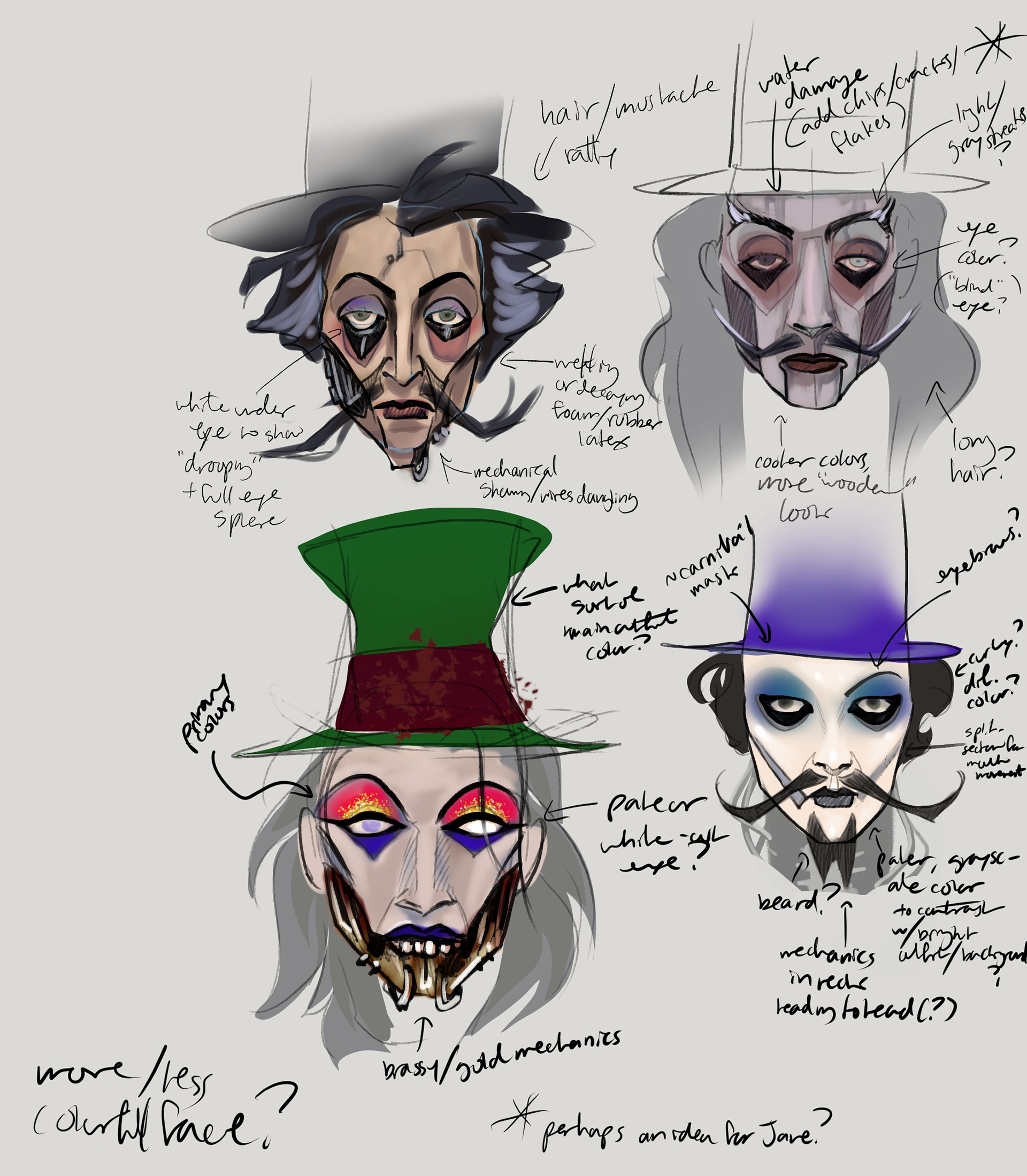The width and height of the screenshot is (1027, 1176).
Task: Click the blue eyeshadow on pale face
Action: tap(782, 685)
